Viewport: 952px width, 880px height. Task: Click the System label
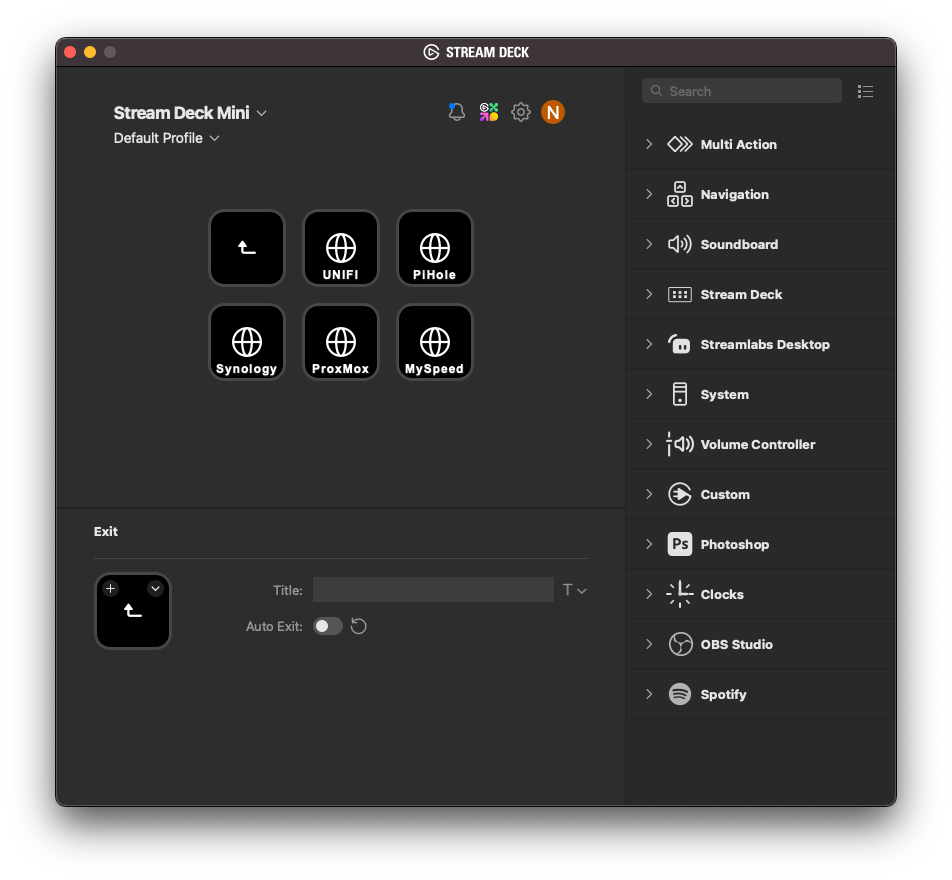[724, 395]
